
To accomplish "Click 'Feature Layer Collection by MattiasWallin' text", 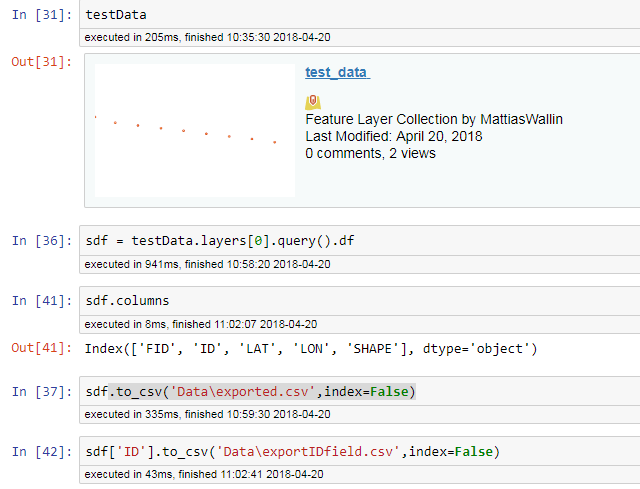I will coord(434,119).
